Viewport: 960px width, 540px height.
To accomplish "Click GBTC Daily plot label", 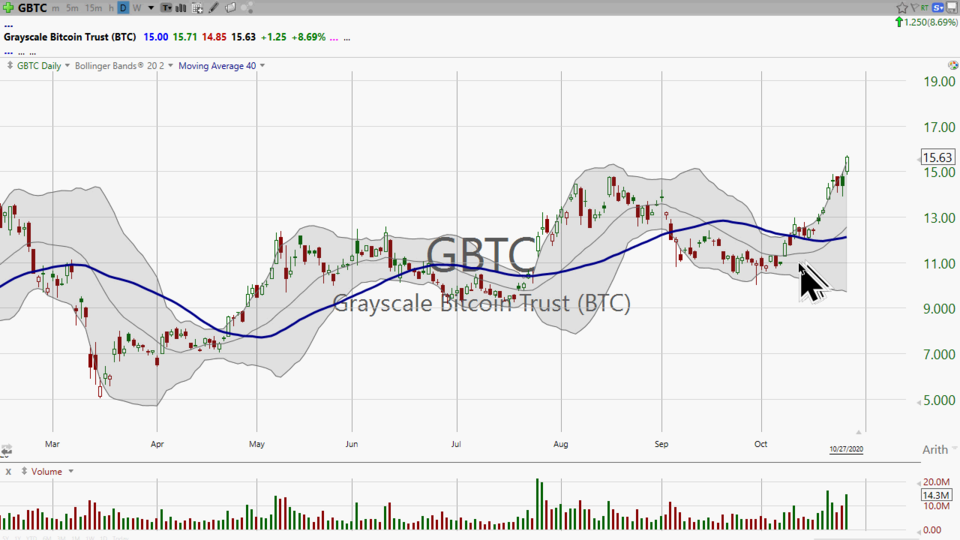I will click(39, 66).
